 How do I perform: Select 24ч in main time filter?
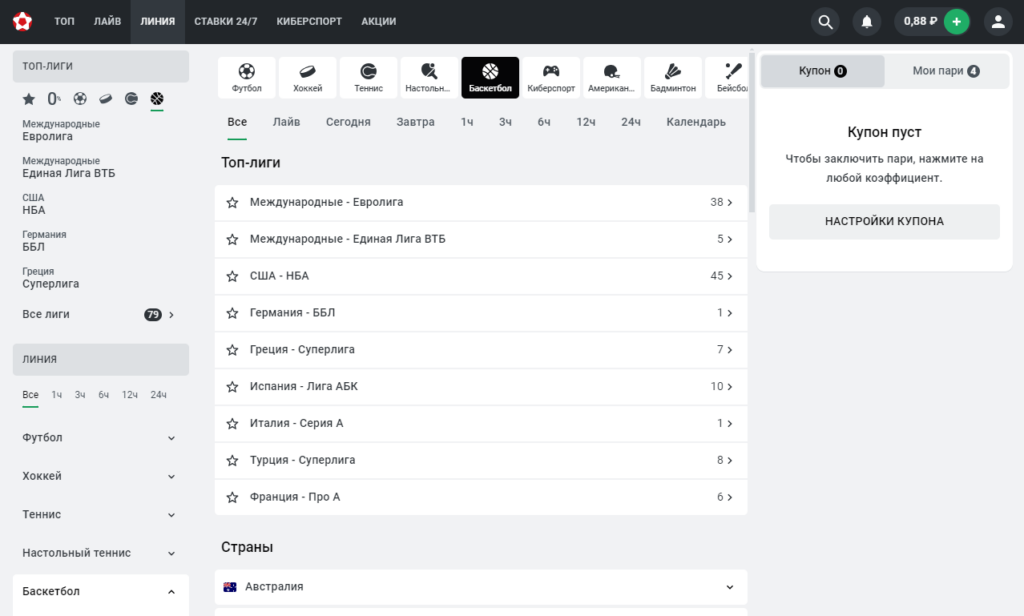point(630,122)
